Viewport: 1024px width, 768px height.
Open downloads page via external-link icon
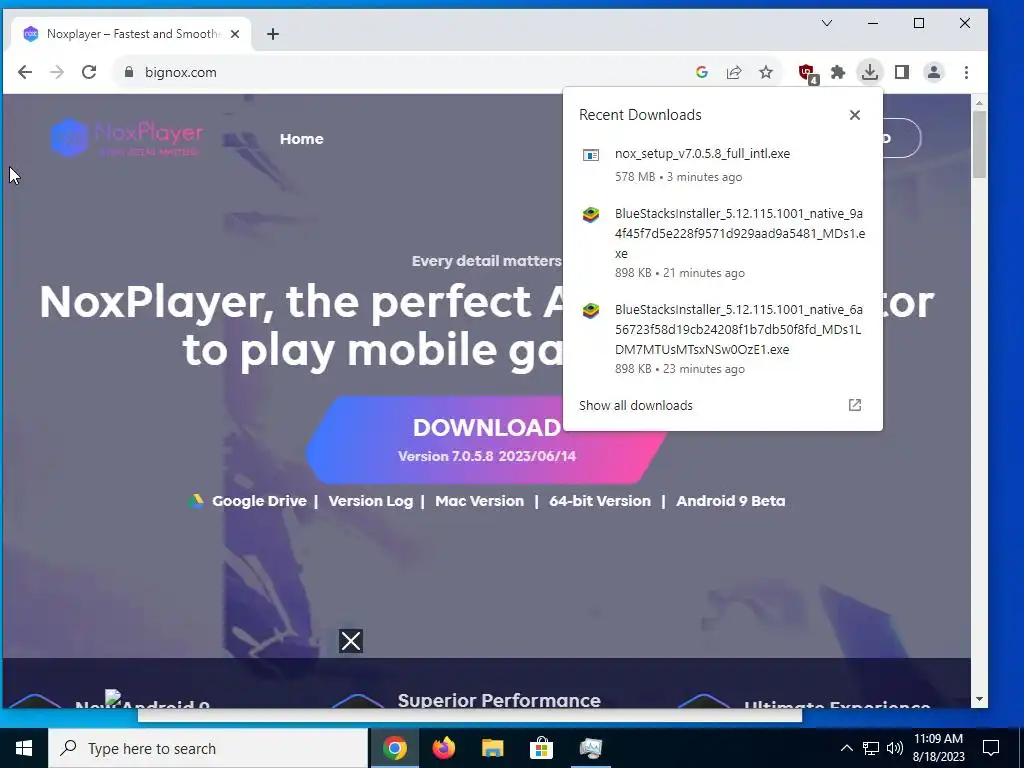(854, 405)
